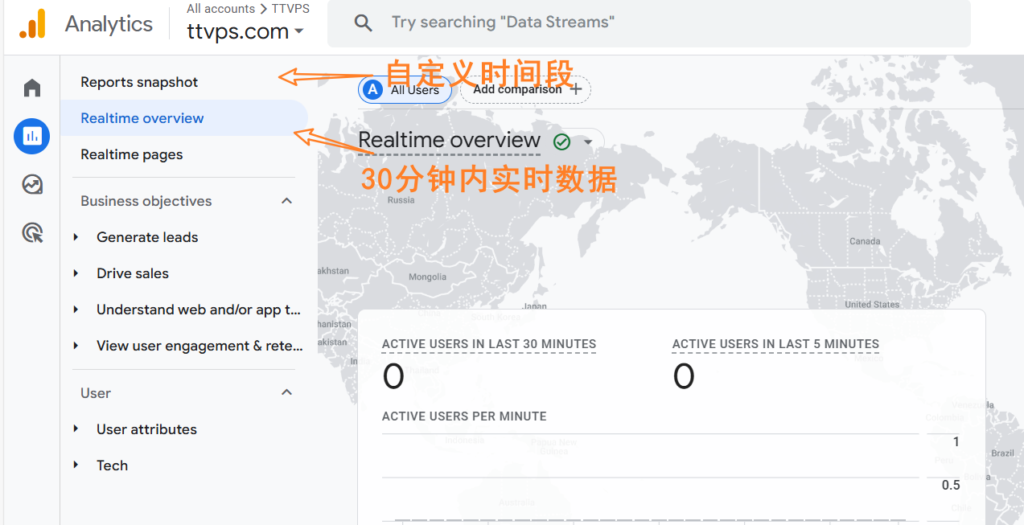1024x525 pixels.
Task: Expand the Generate leads tree item
Action: (x=77, y=237)
